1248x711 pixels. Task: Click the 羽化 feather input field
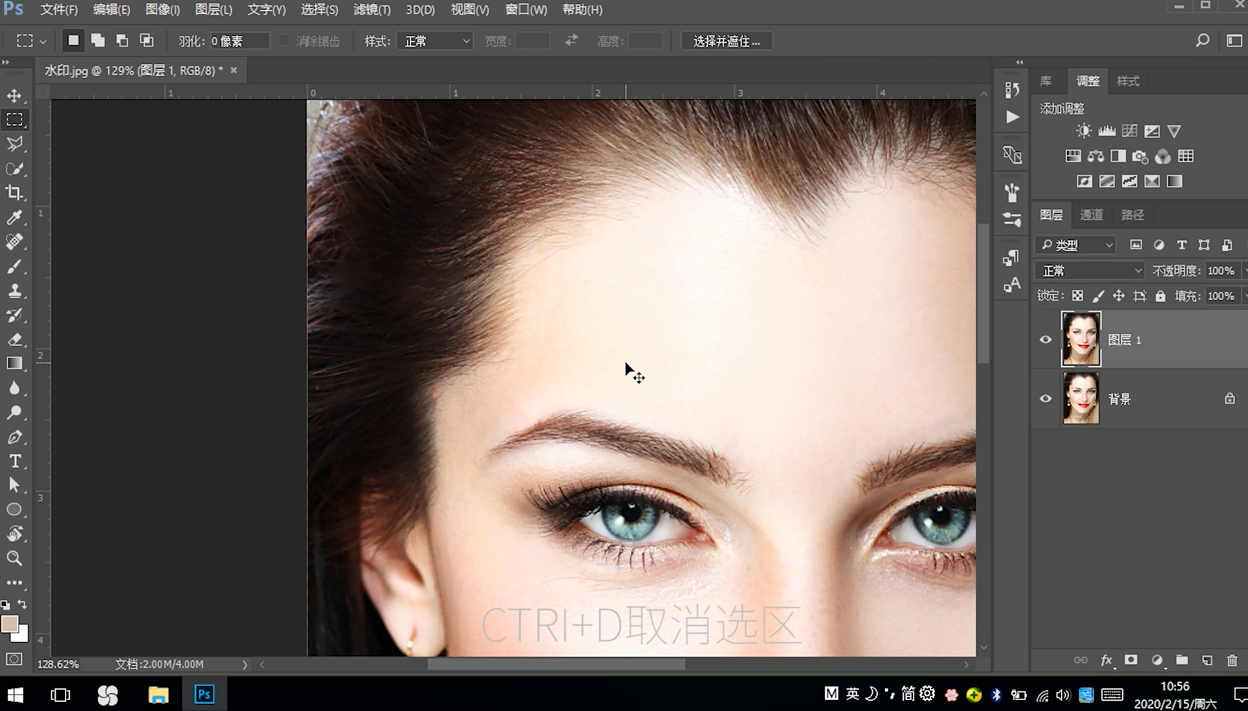239,41
